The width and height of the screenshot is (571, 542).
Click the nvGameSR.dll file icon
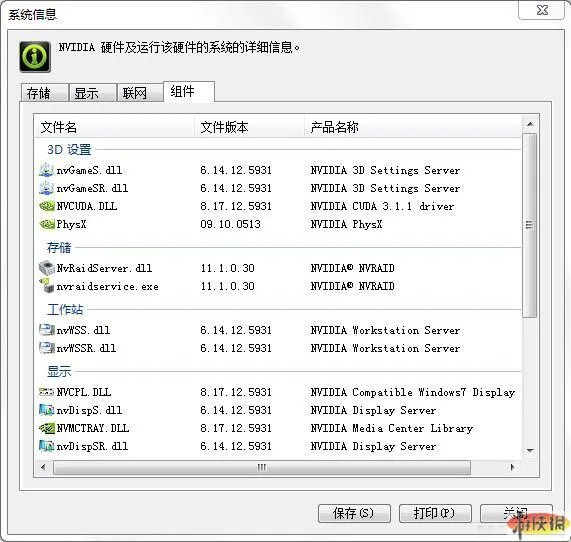[x=46, y=188]
